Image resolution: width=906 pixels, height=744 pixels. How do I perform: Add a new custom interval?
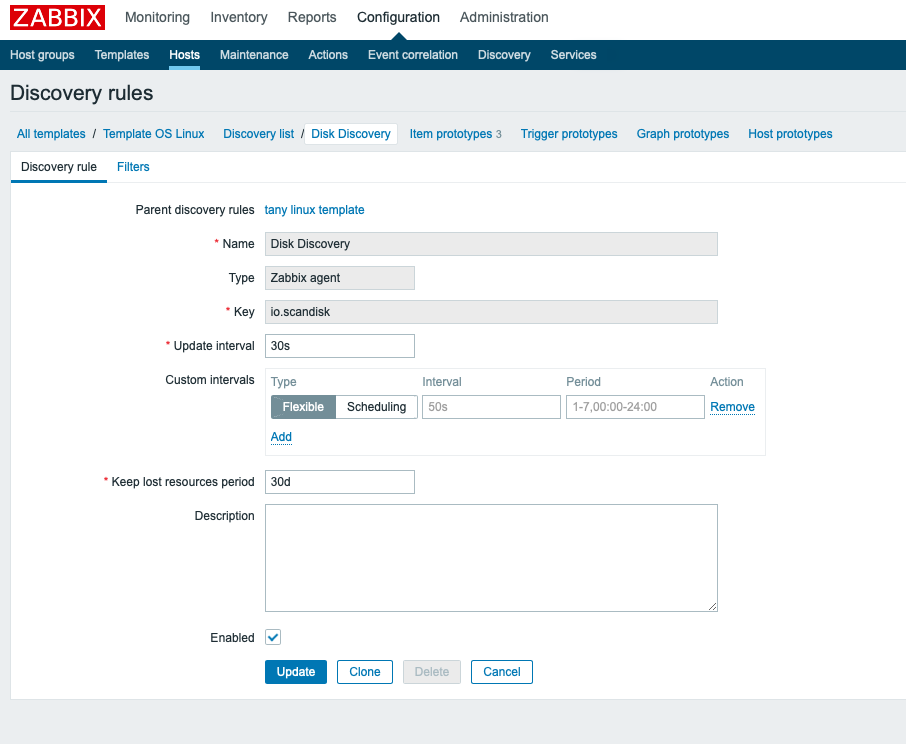[x=281, y=437]
